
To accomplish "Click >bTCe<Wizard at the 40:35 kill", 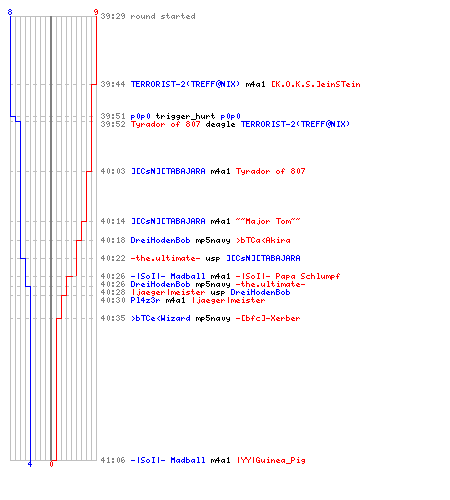I will point(160,318).
